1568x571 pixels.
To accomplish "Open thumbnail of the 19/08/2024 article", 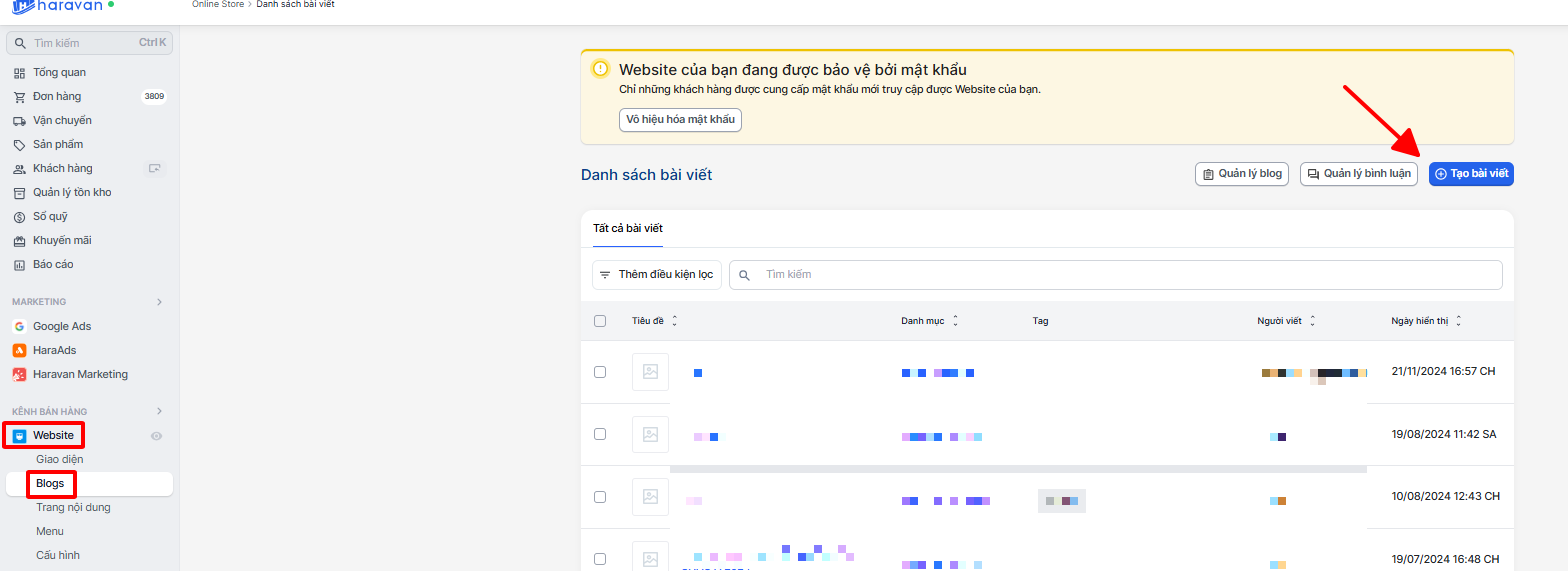I will [x=650, y=434].
